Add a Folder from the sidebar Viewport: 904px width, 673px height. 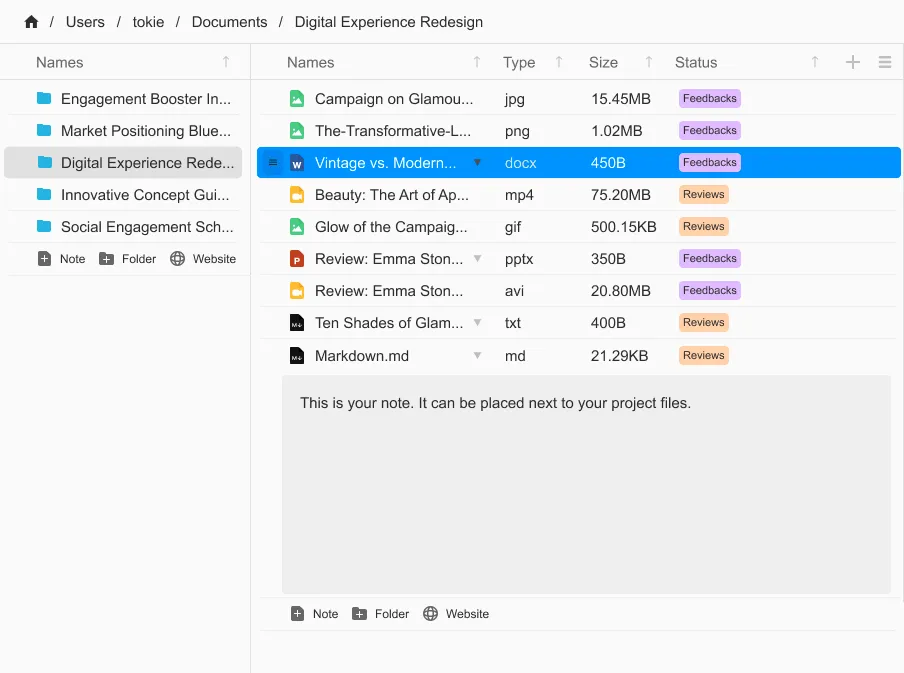pyautogui.click(x=128, y=259)
